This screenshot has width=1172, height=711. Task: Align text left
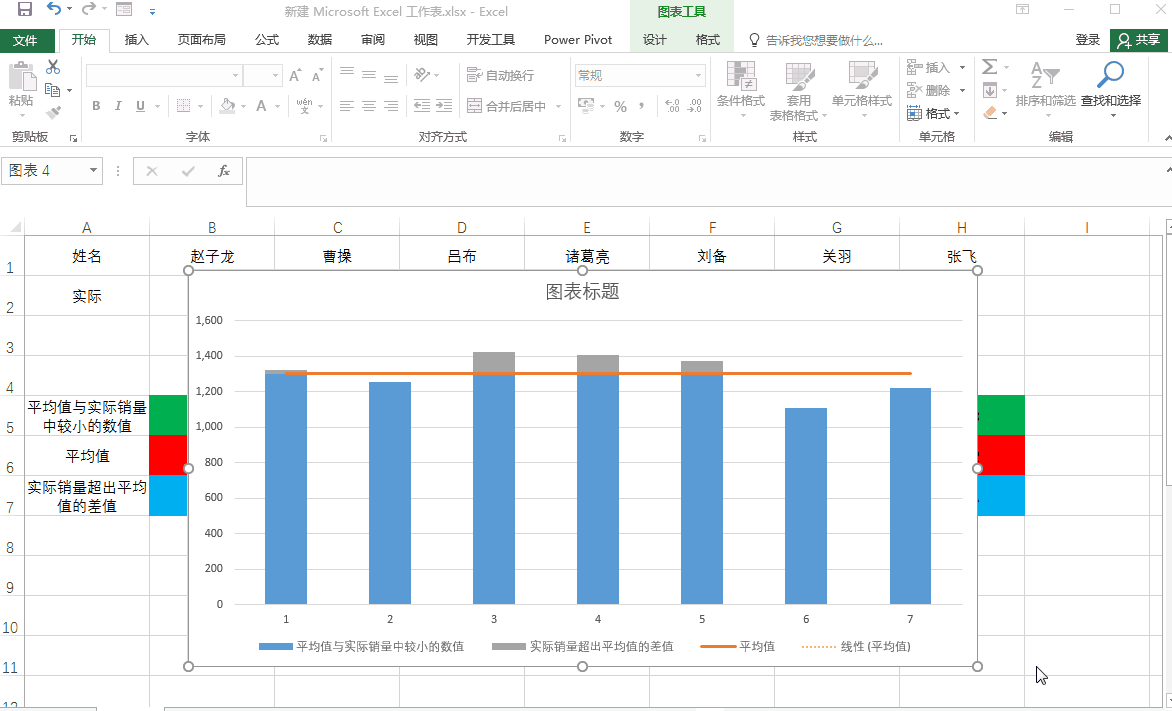[347, 106]
